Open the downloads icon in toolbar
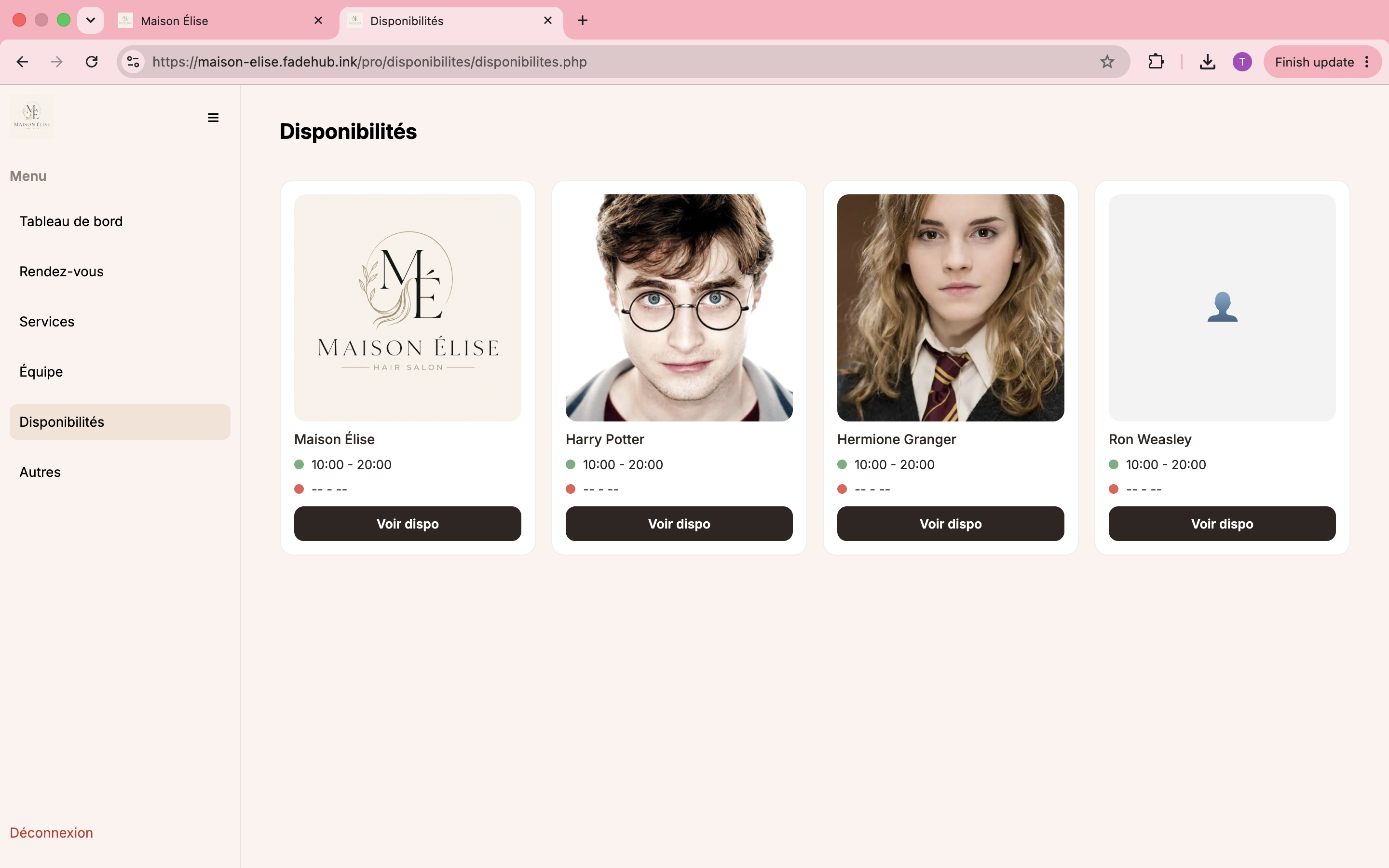Screen dimensions: 1389x868 click(1207, 62)
